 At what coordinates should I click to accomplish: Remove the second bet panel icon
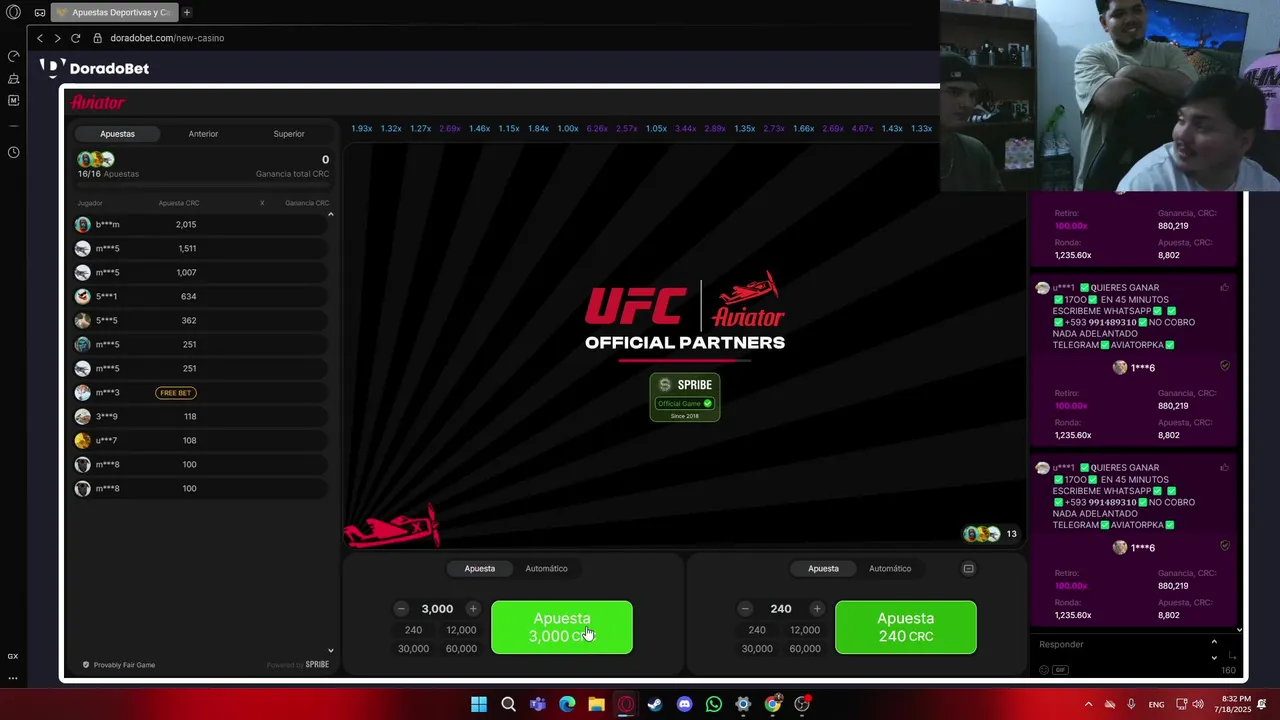pyautogui.click(x=968, y=568)
